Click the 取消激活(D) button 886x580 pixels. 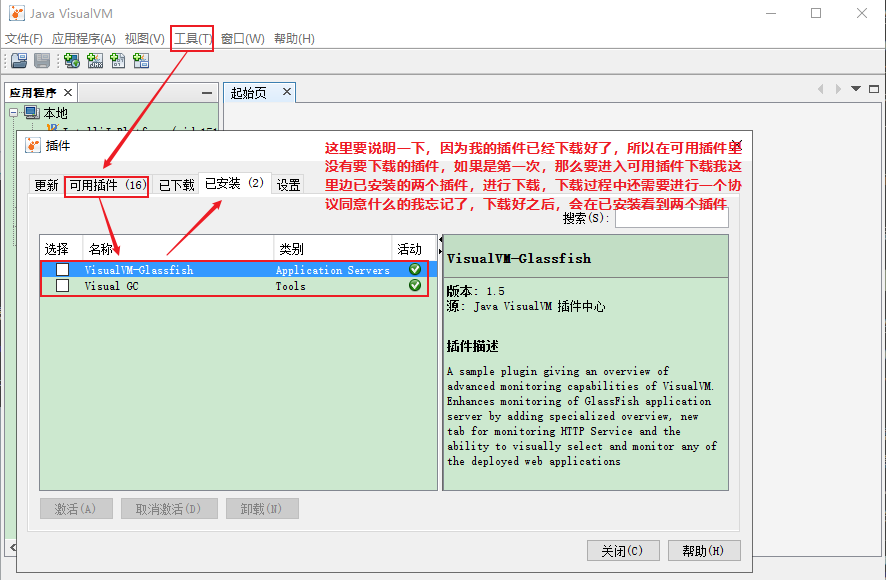(x=168, y=509)
